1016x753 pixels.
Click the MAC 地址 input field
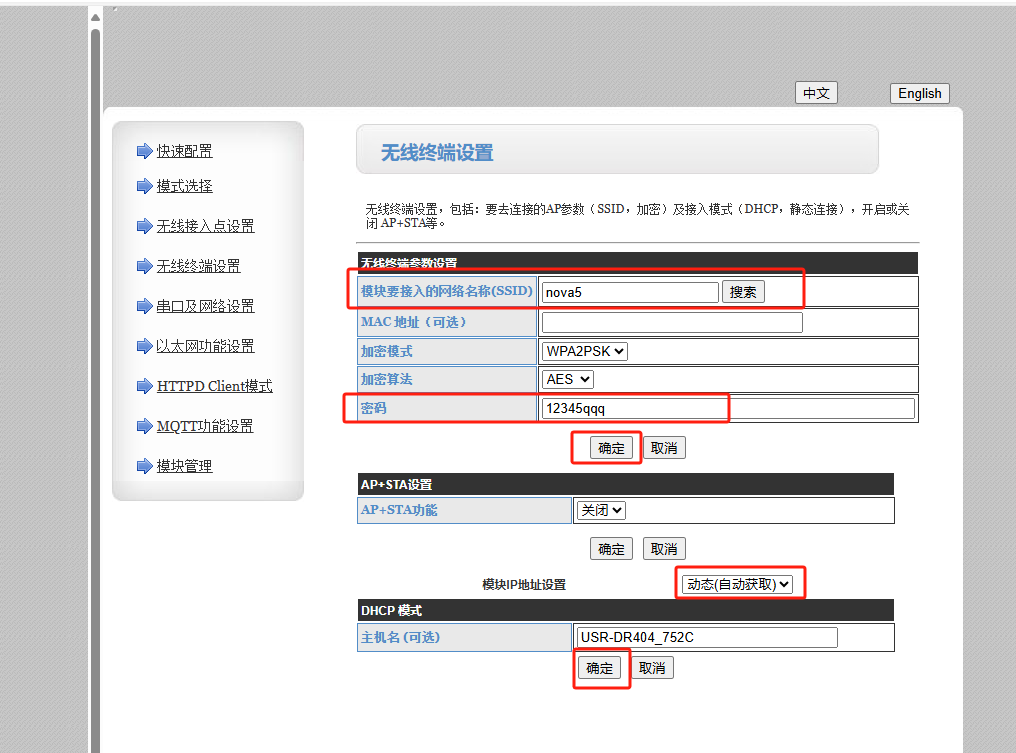(672, 322)
